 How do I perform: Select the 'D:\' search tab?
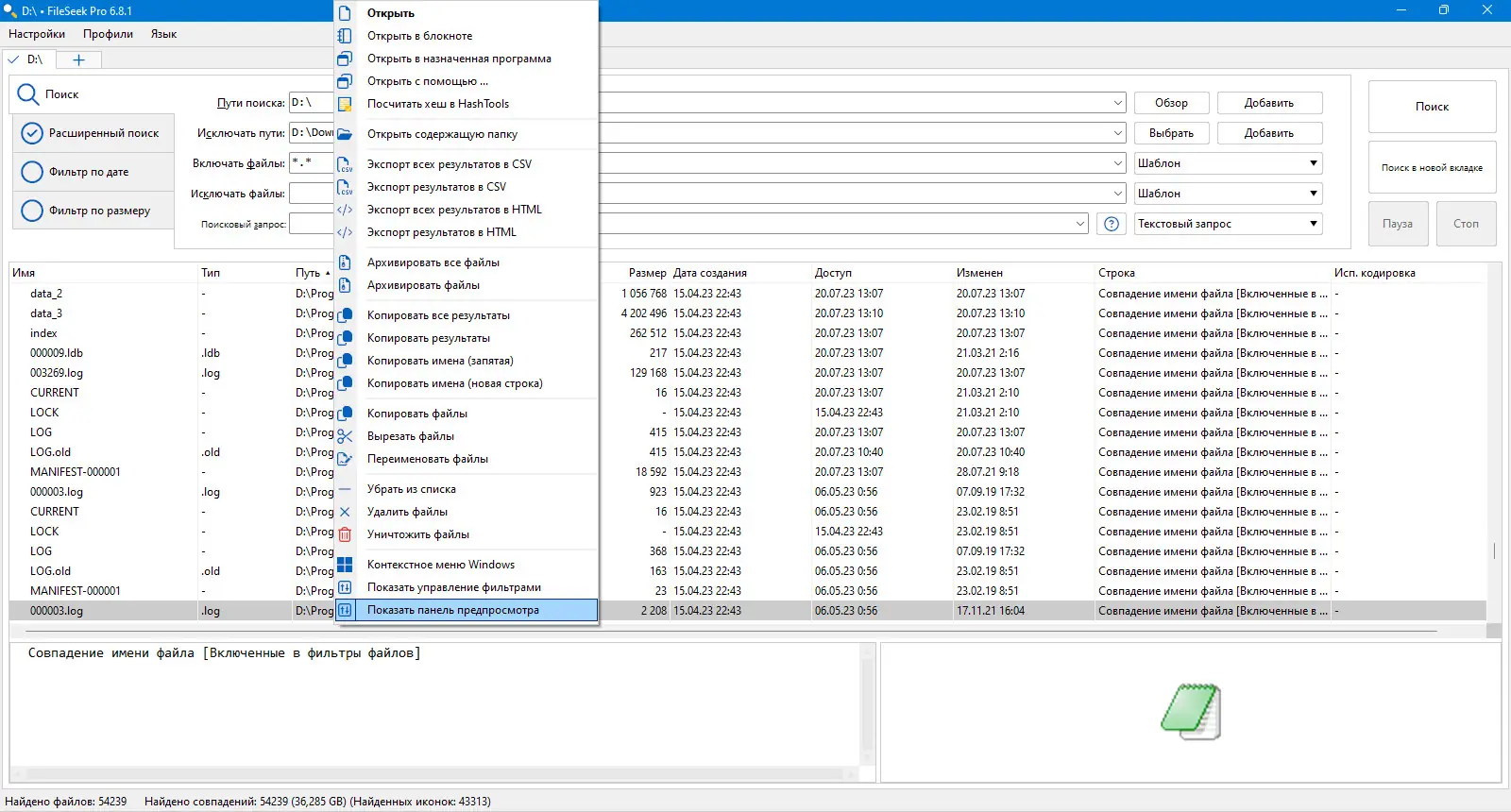[x=28, y=59]
